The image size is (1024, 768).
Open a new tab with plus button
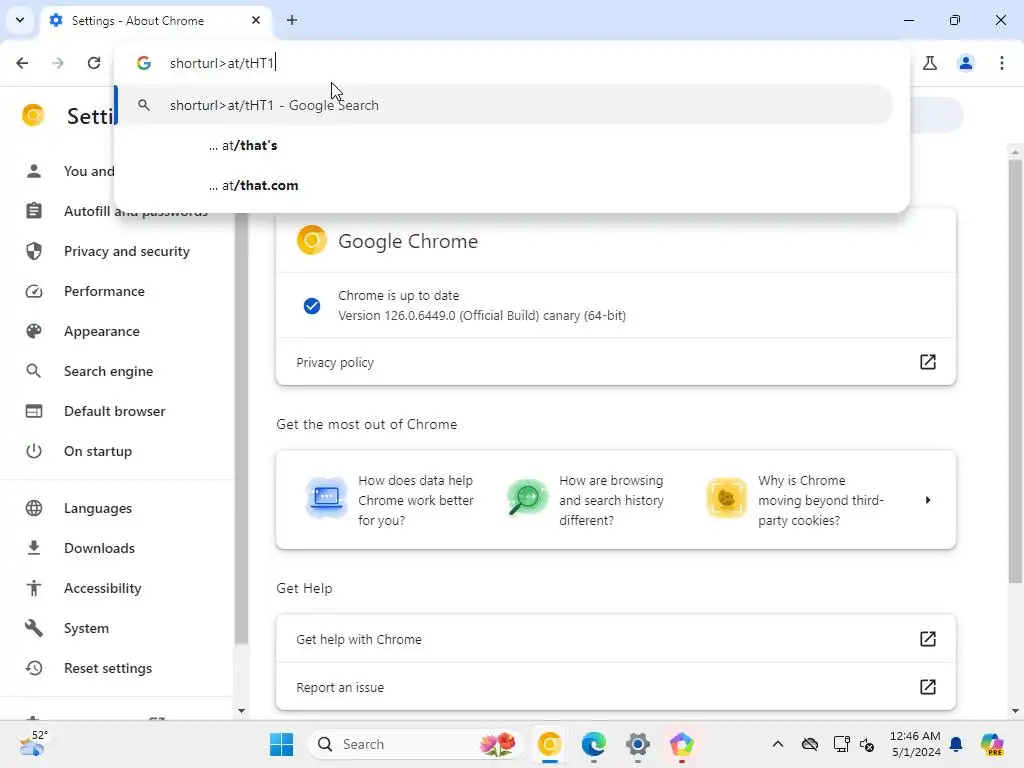click(292, 20)
